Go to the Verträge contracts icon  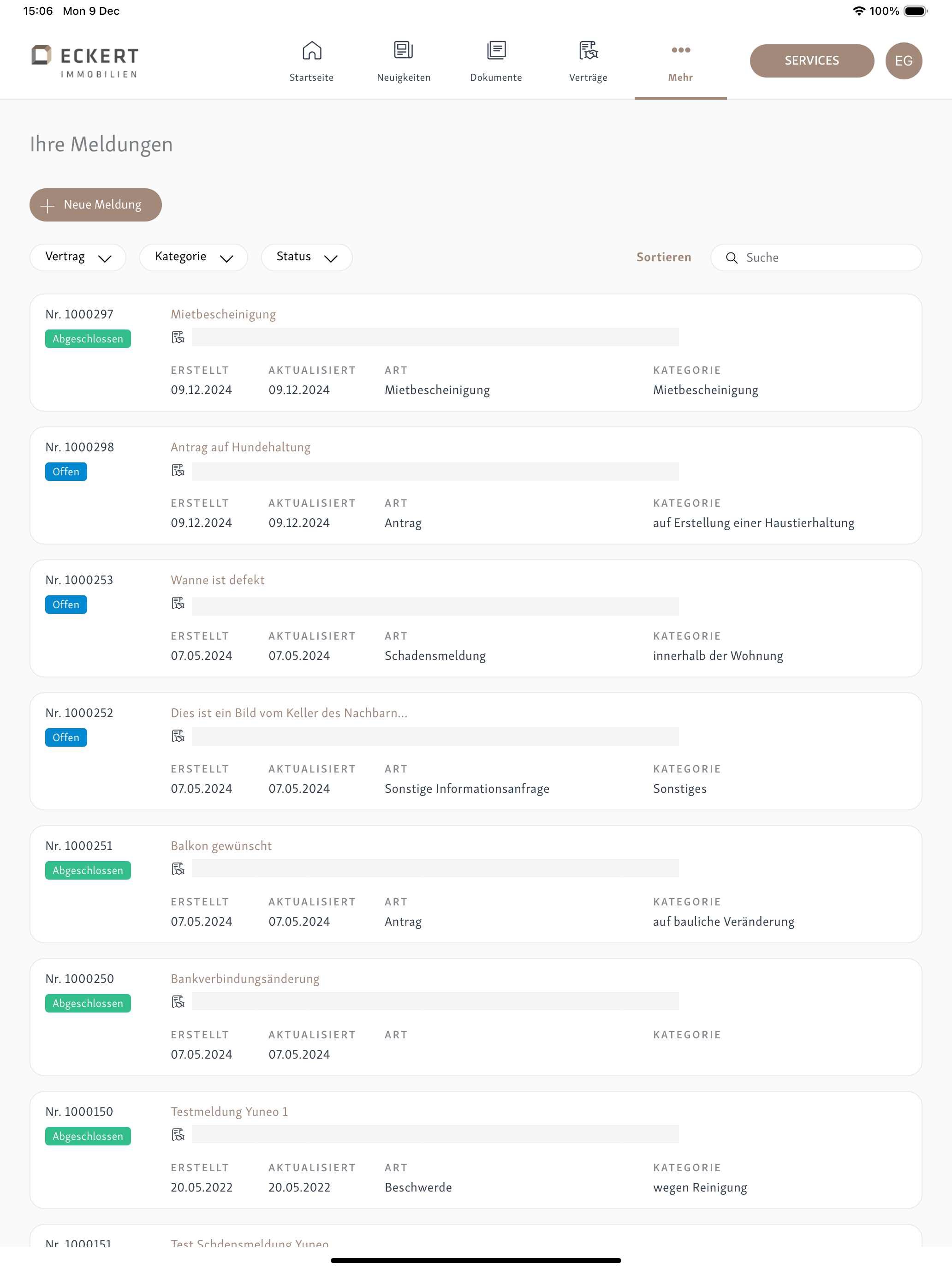(588, 50)
